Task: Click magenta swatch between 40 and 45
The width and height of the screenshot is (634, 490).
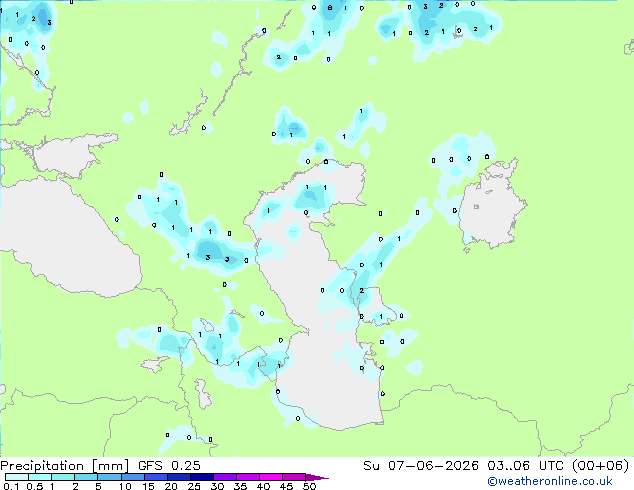Action: pos(271,477)
